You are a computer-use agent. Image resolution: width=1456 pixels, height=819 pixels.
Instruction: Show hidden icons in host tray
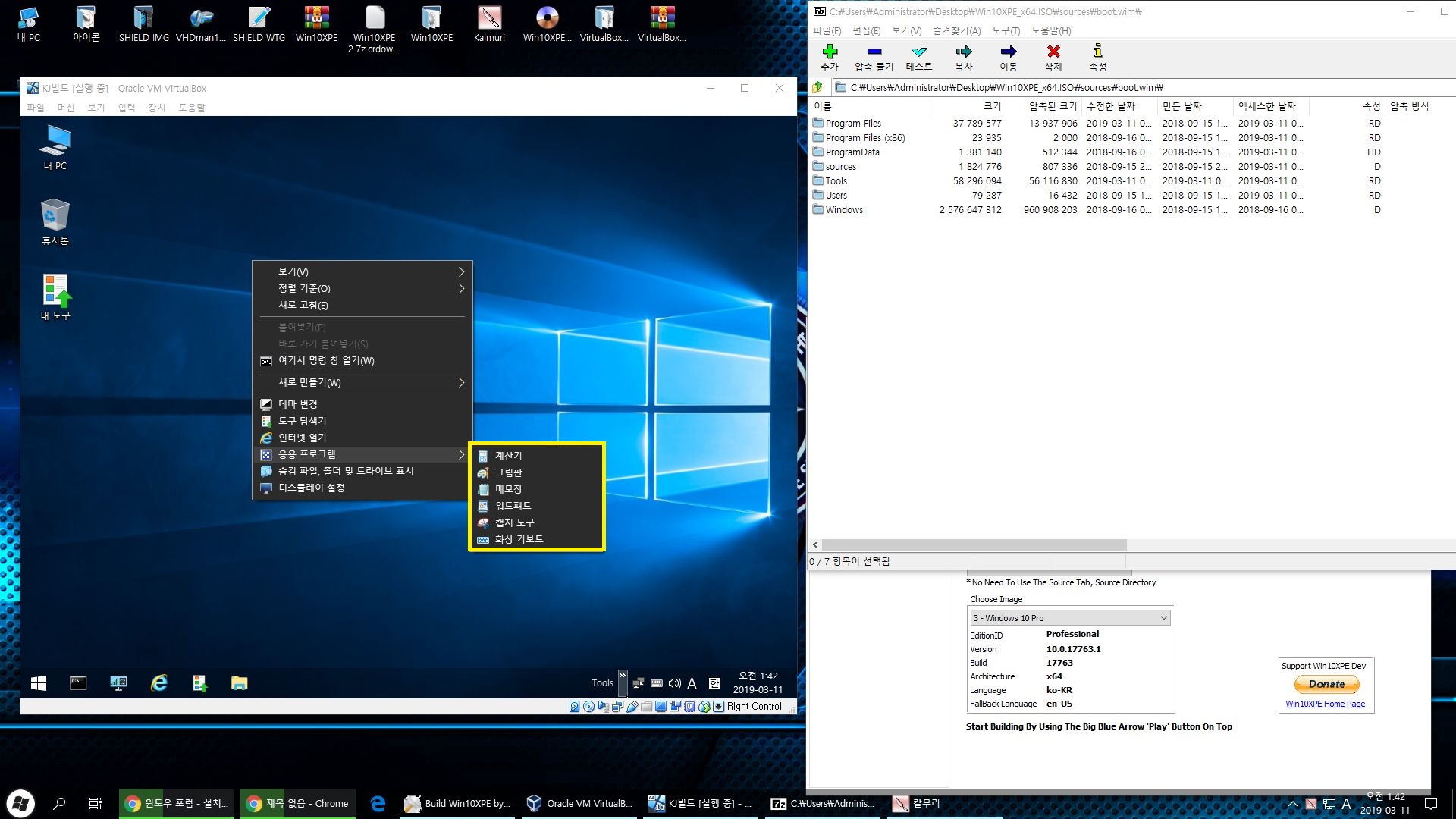pyautogui.click(x=1292, y=804)
